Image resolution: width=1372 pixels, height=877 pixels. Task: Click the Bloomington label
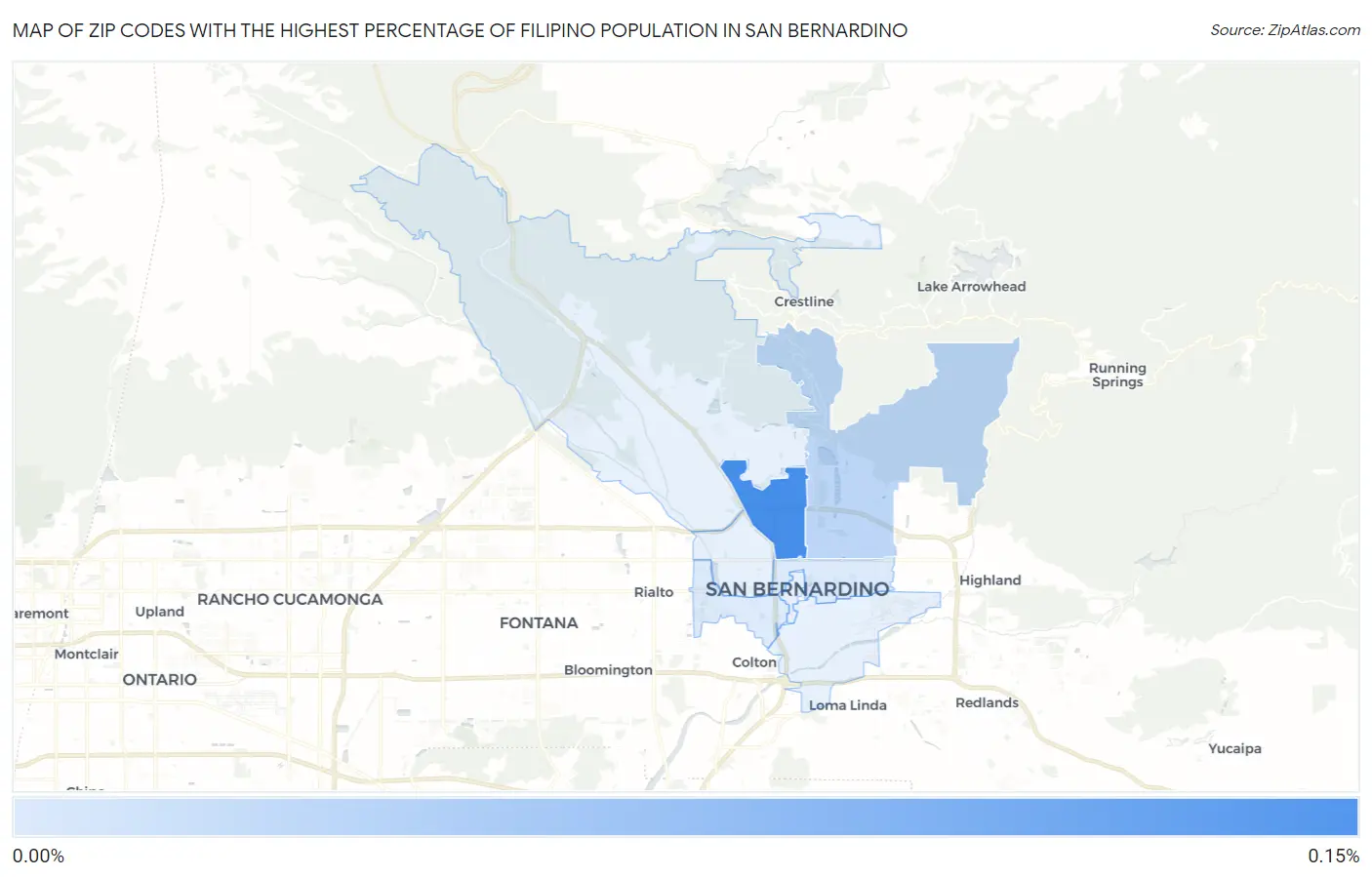pyautogui.click(x=608, y=670)
